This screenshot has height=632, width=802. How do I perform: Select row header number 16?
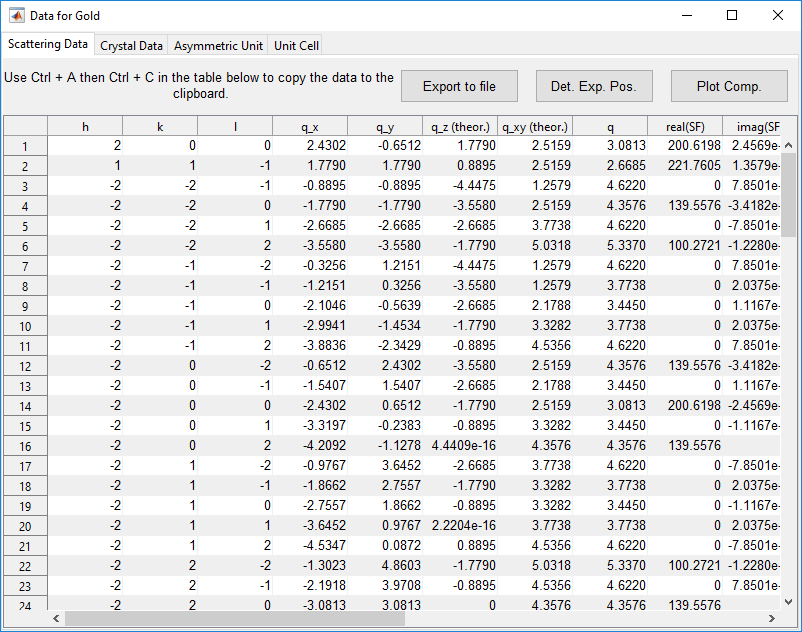tap(24, 446)
